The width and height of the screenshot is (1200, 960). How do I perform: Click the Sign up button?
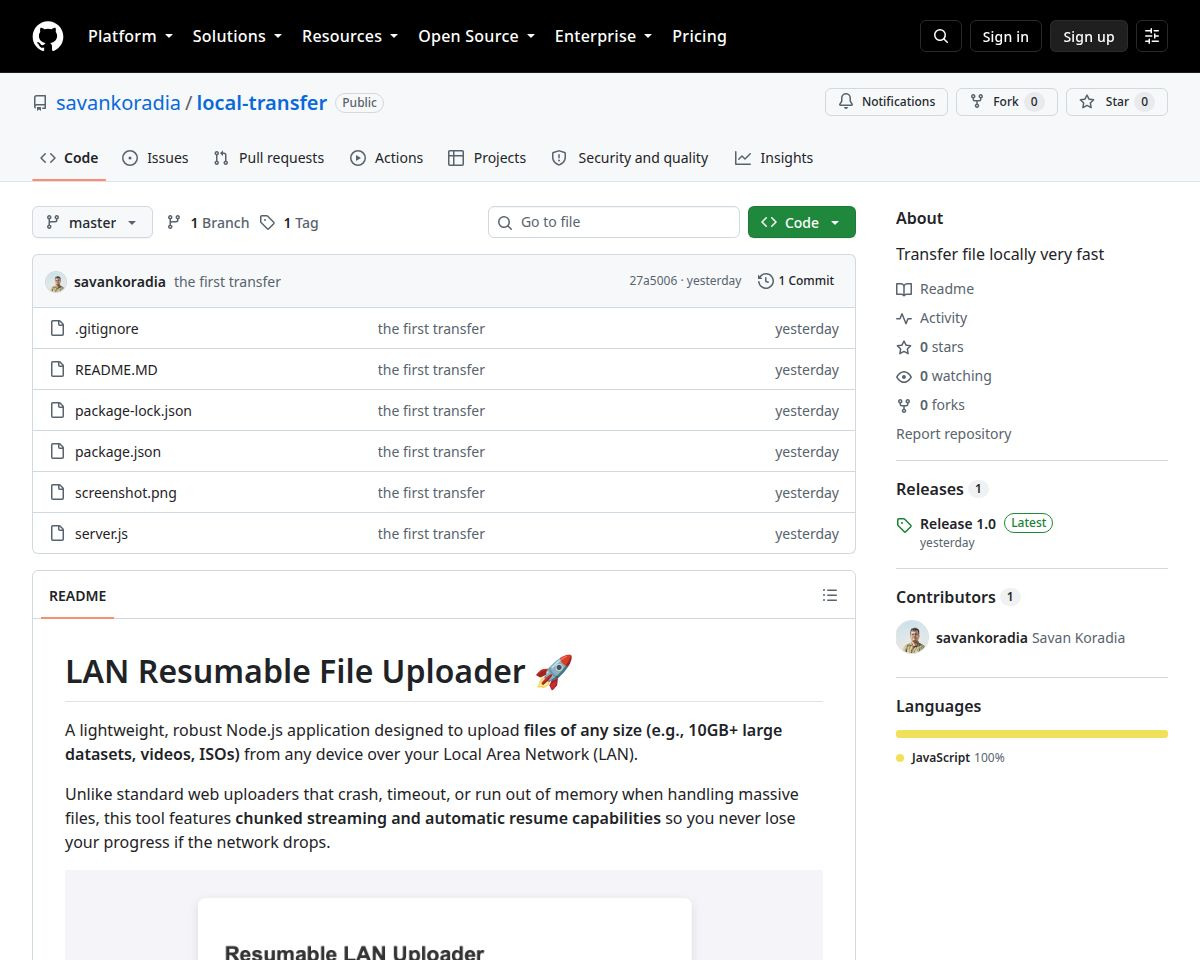coord(1088,36)
